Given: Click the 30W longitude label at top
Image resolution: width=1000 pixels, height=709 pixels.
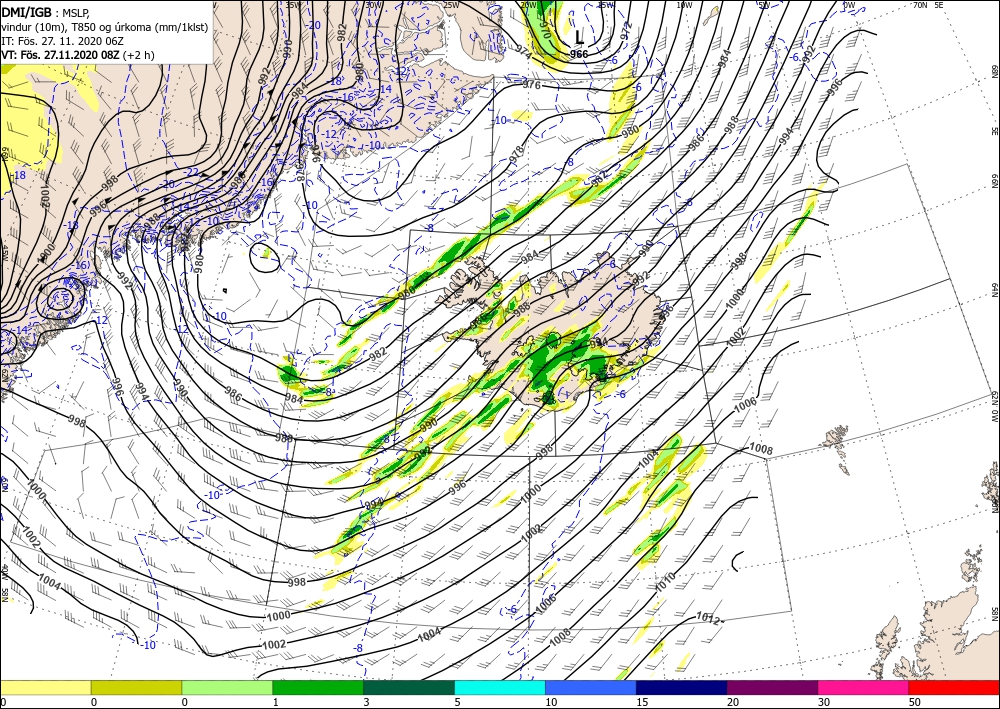Looking at the screenshot, I should click(x=373, y=5).
